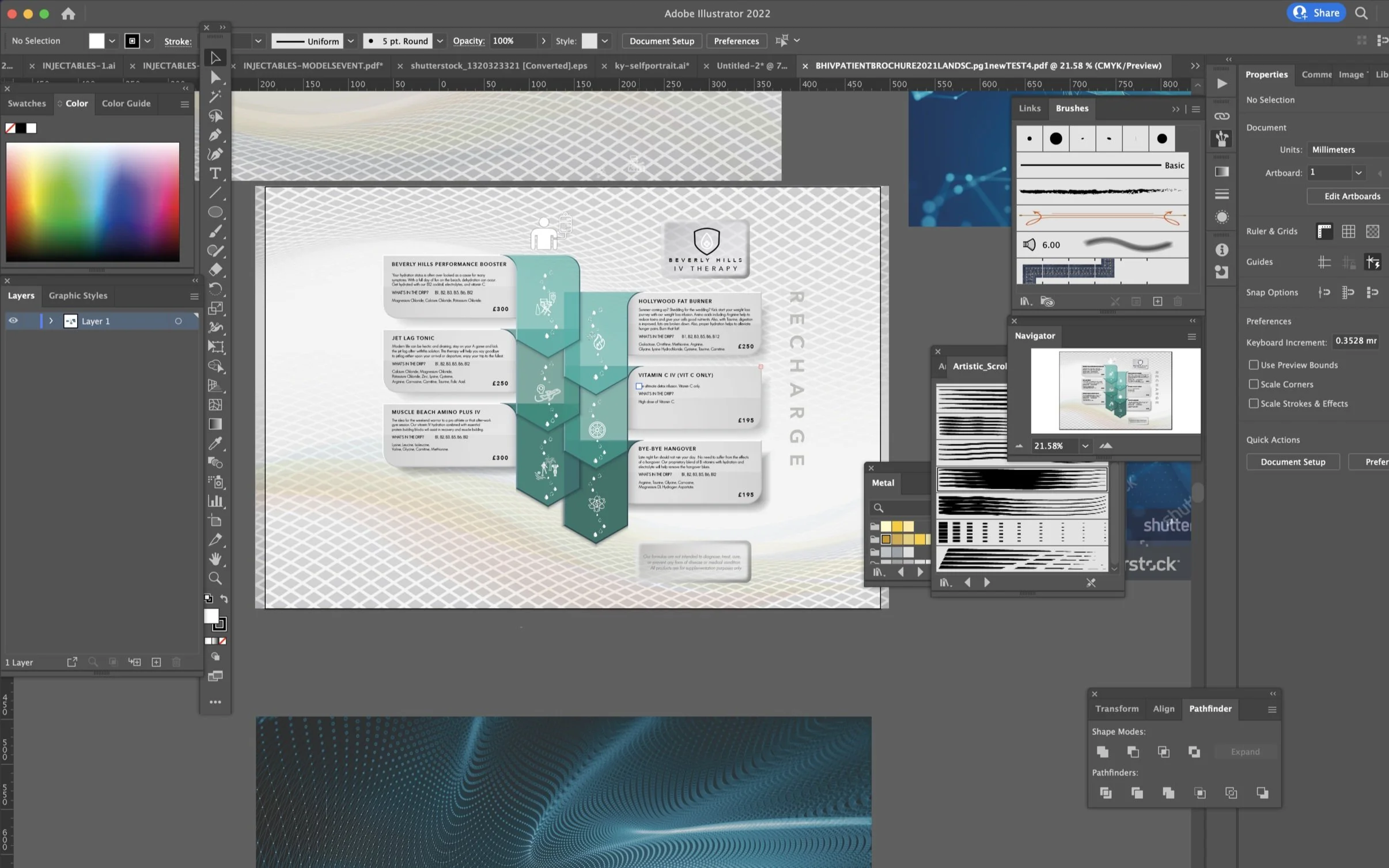Select the Rotate tool
1389x868 pixels.
pyautogui.click(x=215, y=289)
